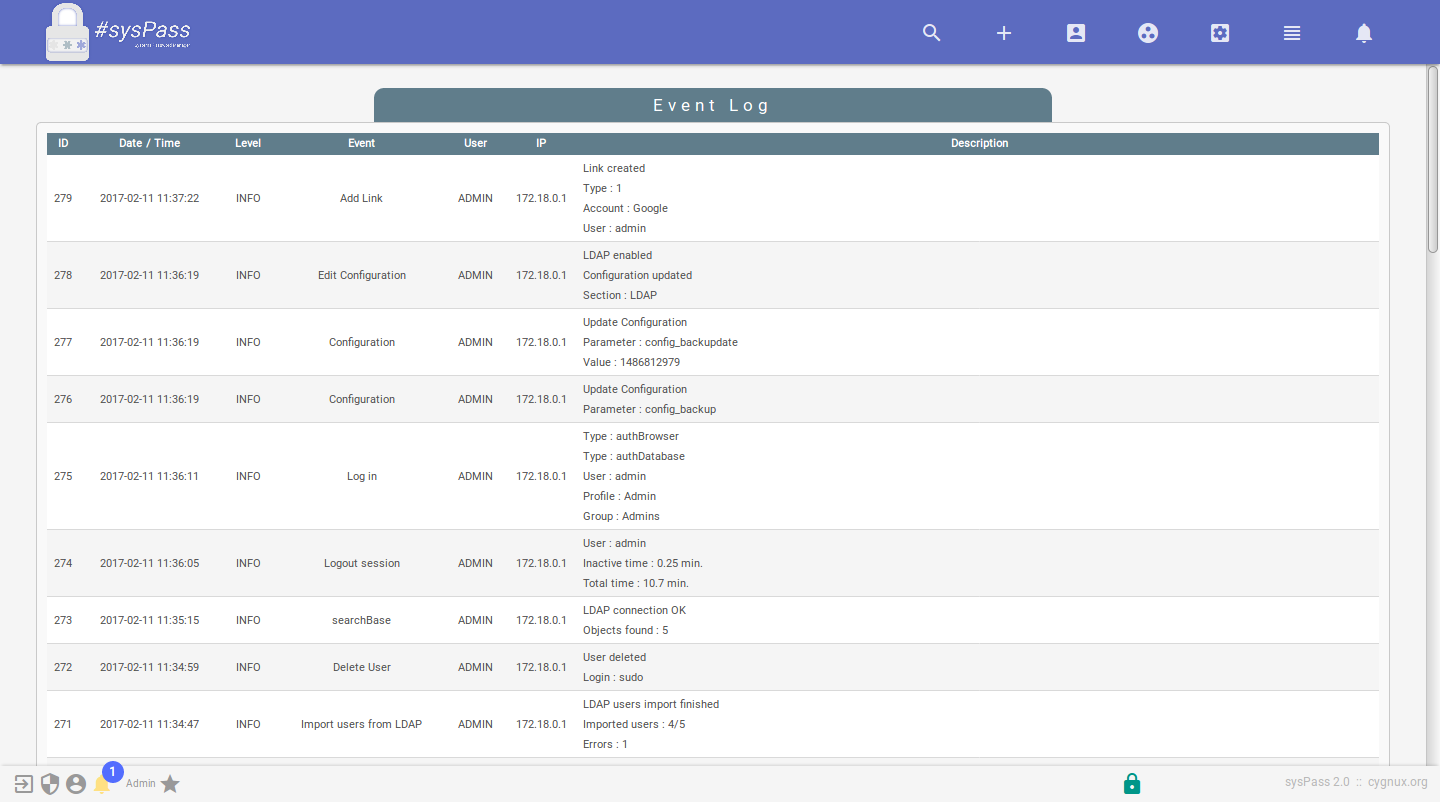Select the 'Edit Configuration' event cell
1440x802 pixels.
[362, 275]
